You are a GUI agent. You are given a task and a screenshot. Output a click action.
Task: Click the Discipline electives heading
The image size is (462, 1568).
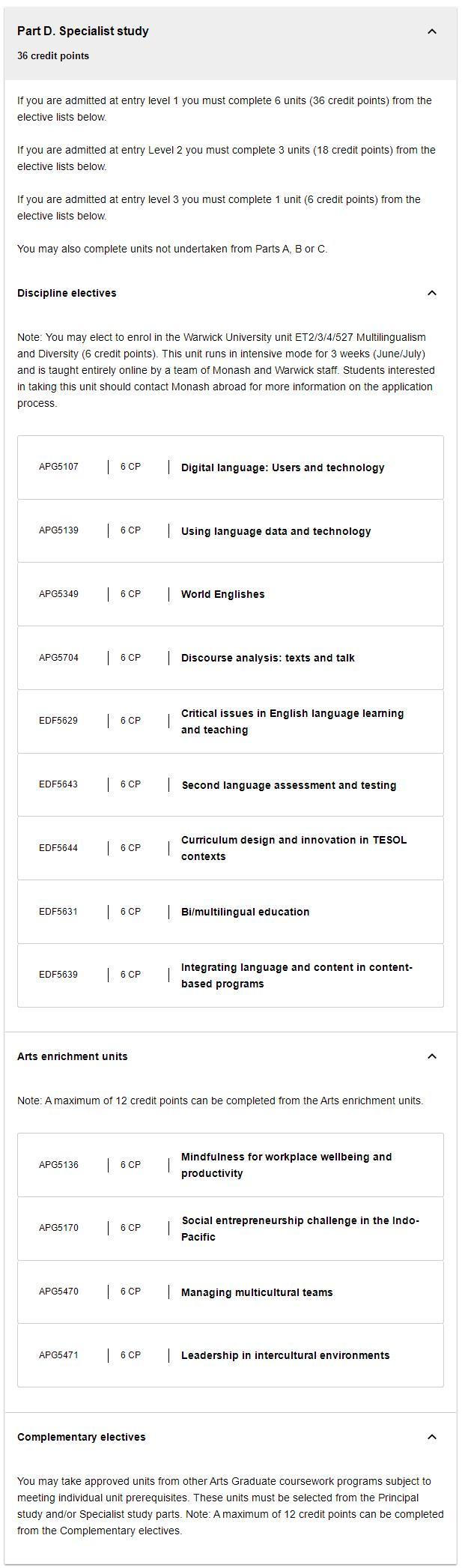tap(67, 293)
